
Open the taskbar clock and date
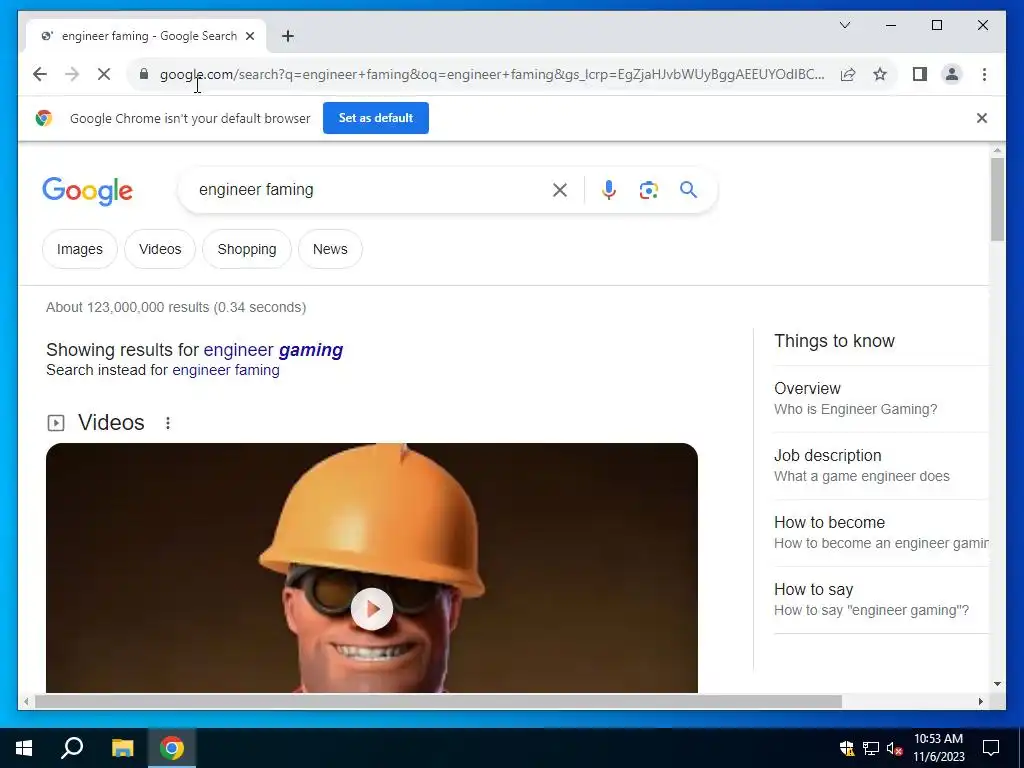click(938, 748)
